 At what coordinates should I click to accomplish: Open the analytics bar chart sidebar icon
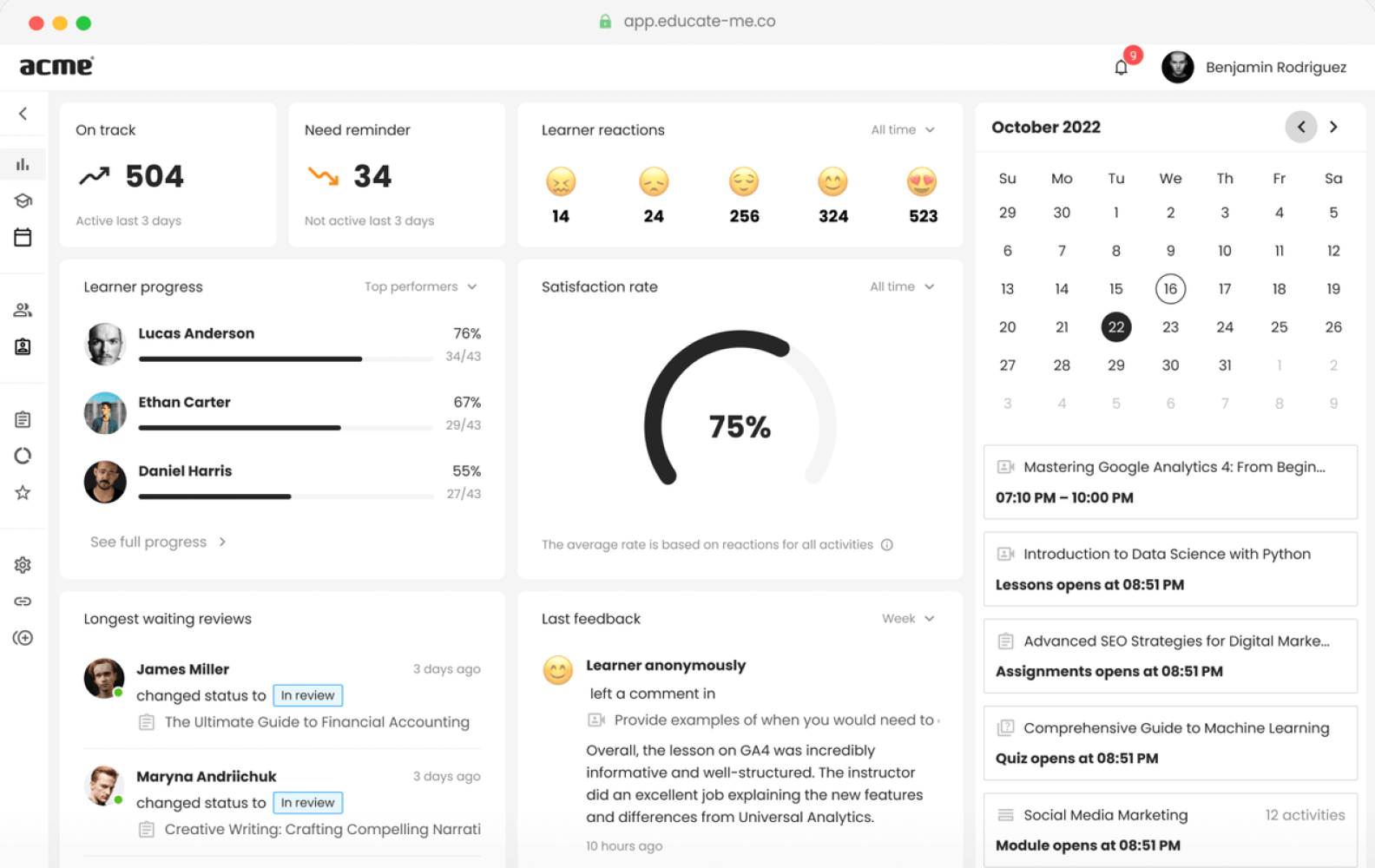pos(23,164)
